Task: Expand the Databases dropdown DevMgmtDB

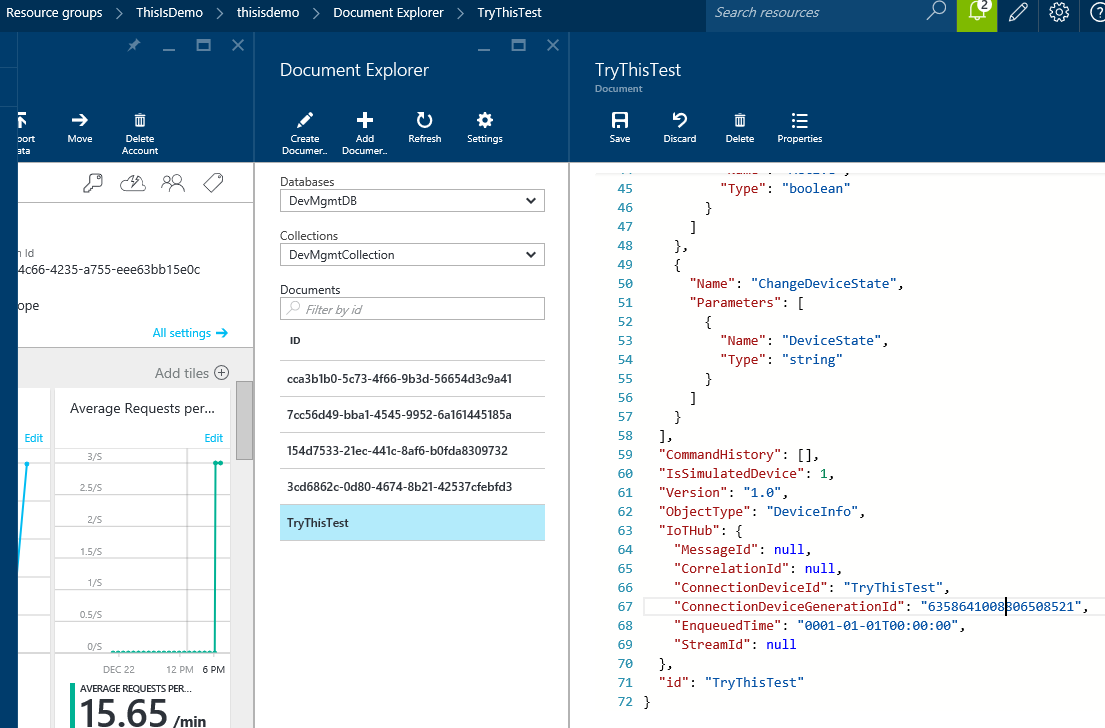Action: click(x=412, y=201)
